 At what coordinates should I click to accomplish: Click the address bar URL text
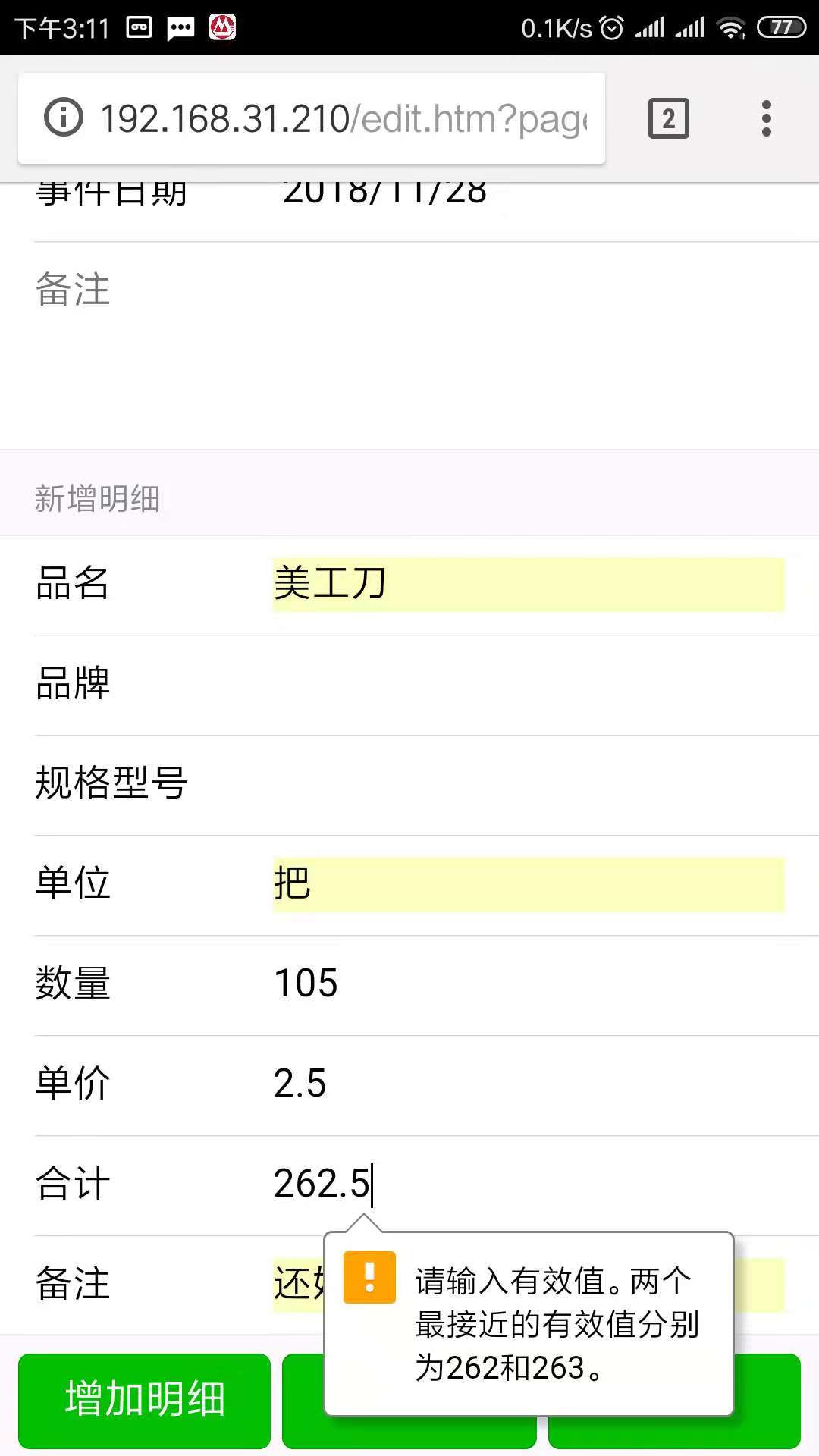pyautogui.click(x=344, y=119)
